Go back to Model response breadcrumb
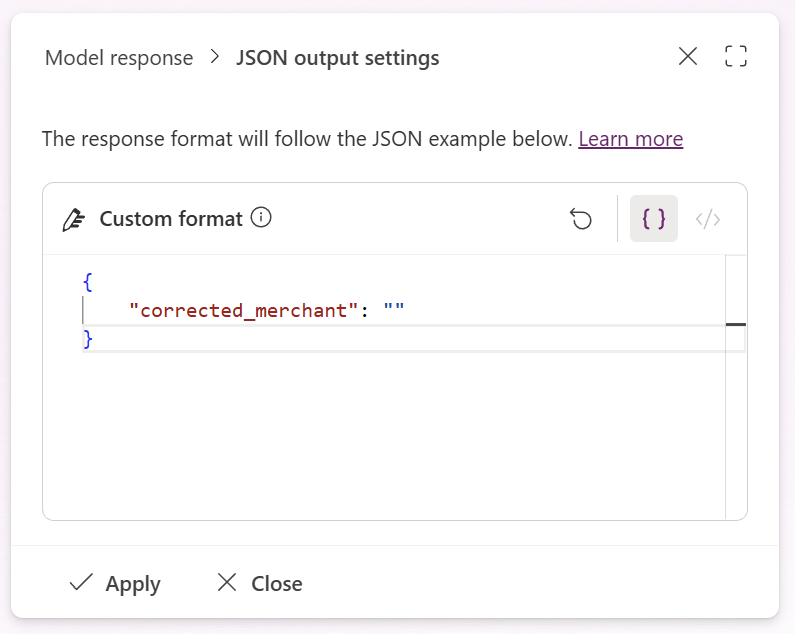Viewport: 795px width, 634px height. click(119, 58)
